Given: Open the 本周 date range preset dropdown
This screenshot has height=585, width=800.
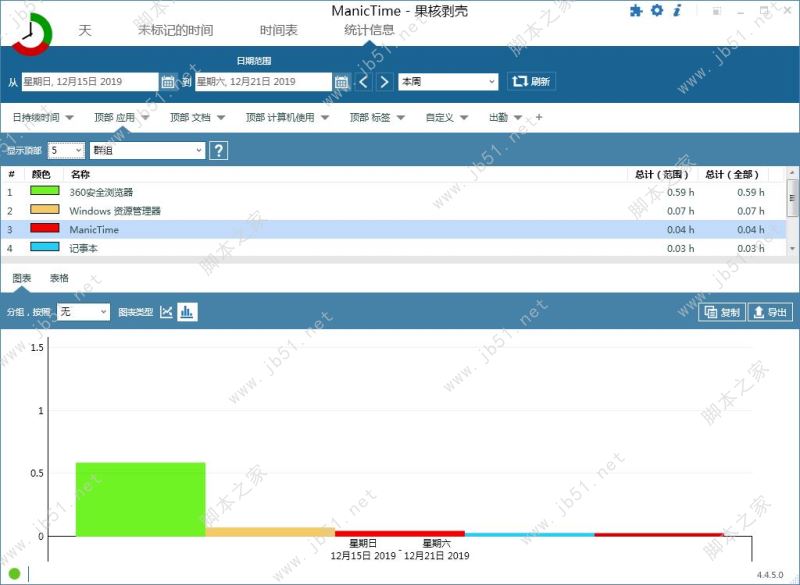Looking at the screenshot, I should [x=448, y=82].
